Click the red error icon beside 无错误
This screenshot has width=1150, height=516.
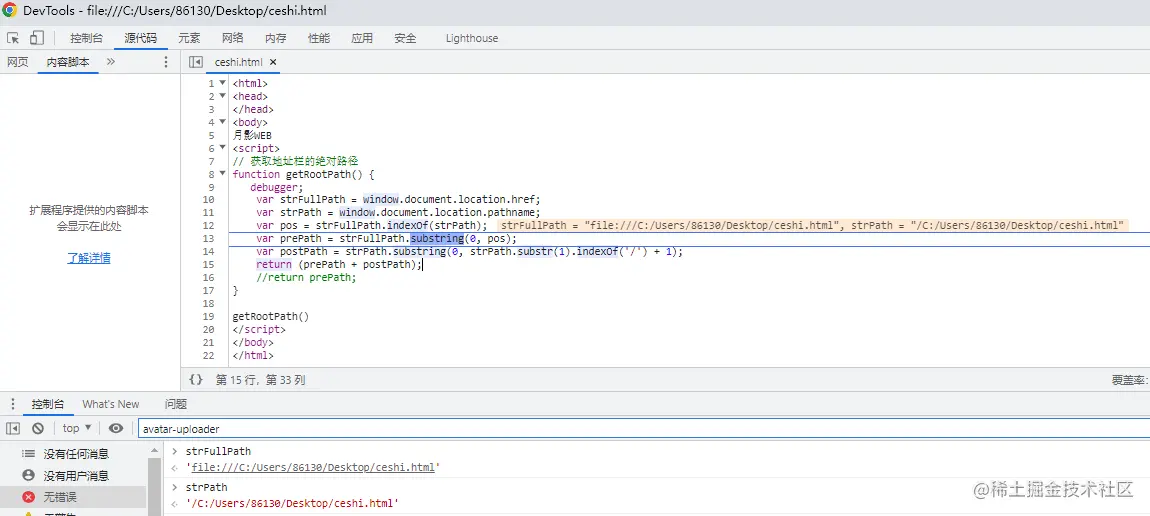point(29,497)
